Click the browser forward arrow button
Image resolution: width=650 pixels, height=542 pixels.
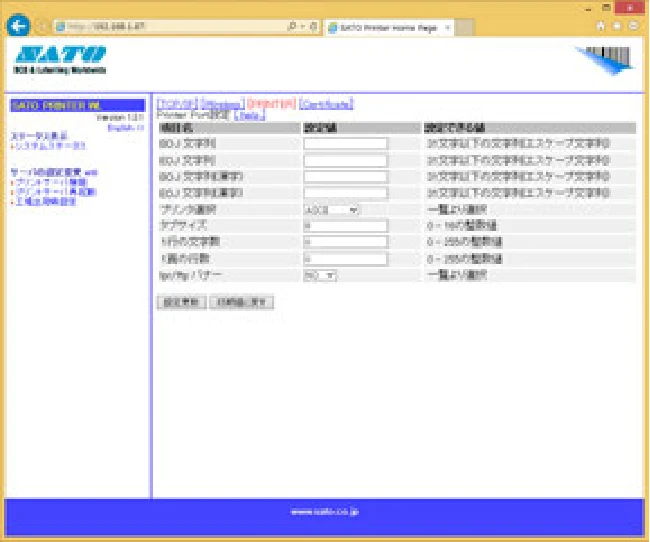[42, 27]
